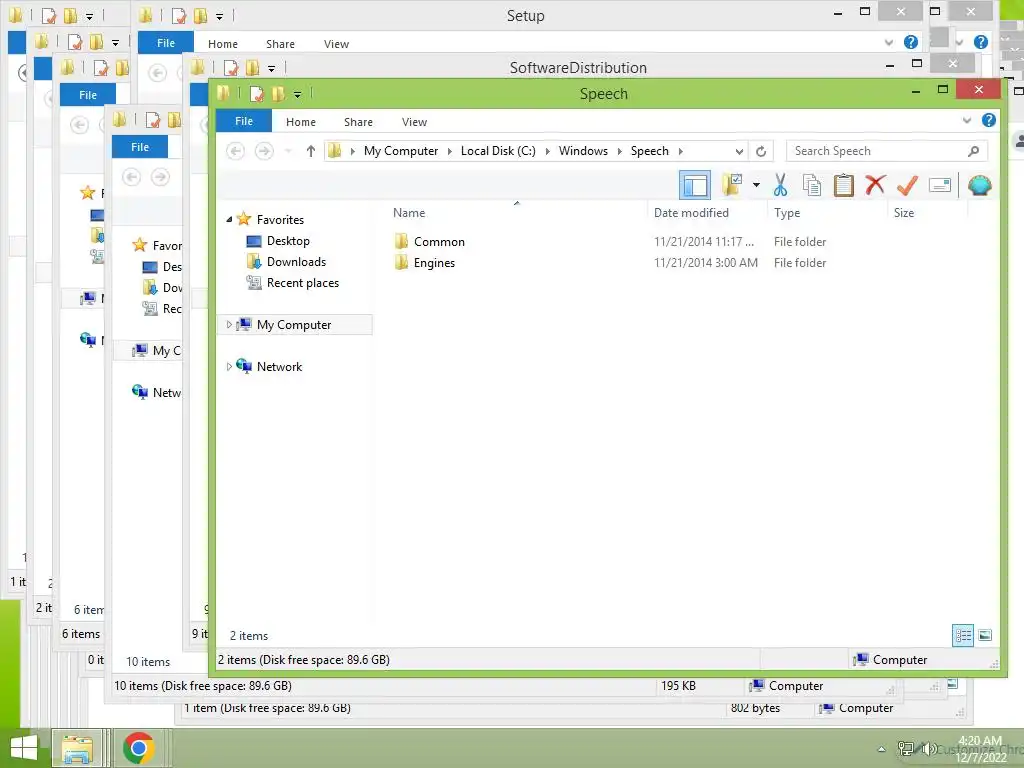Expand Network tree node
1024x768 pixels.
[x=229, y=366]
